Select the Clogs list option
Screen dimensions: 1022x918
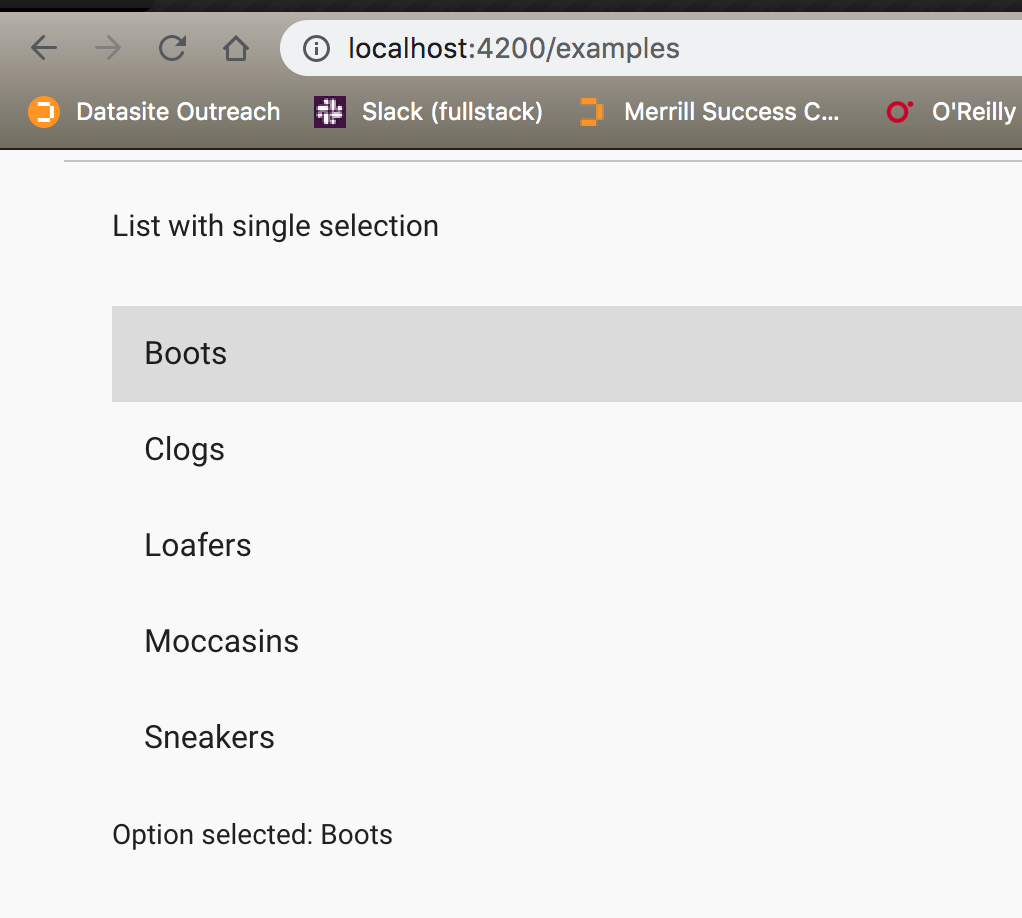567,450
